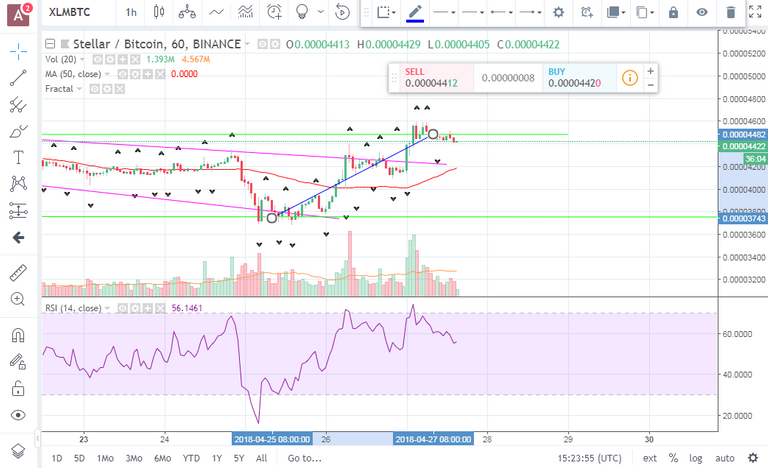This screenshot has height=468, width=768.
Task: Open settings for MA (50, close)
Action: click(x=135, y=74)
